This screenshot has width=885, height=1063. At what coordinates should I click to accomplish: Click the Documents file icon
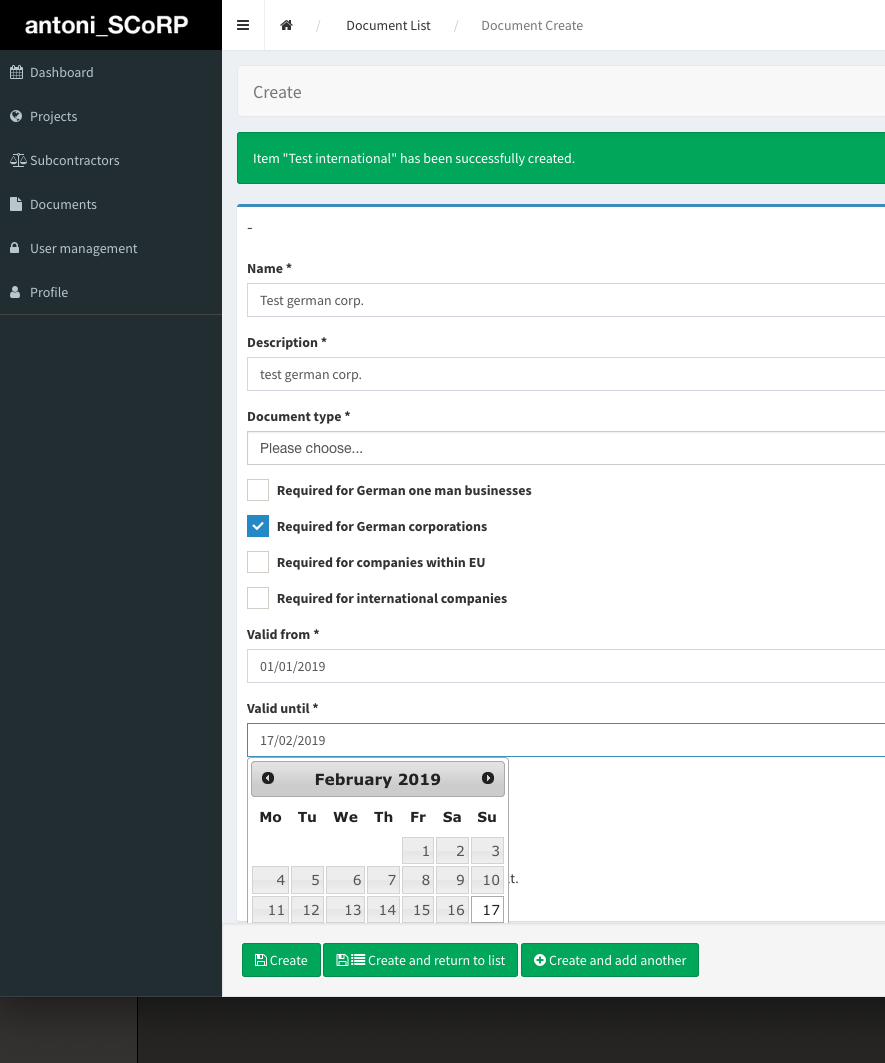[15, 204]
